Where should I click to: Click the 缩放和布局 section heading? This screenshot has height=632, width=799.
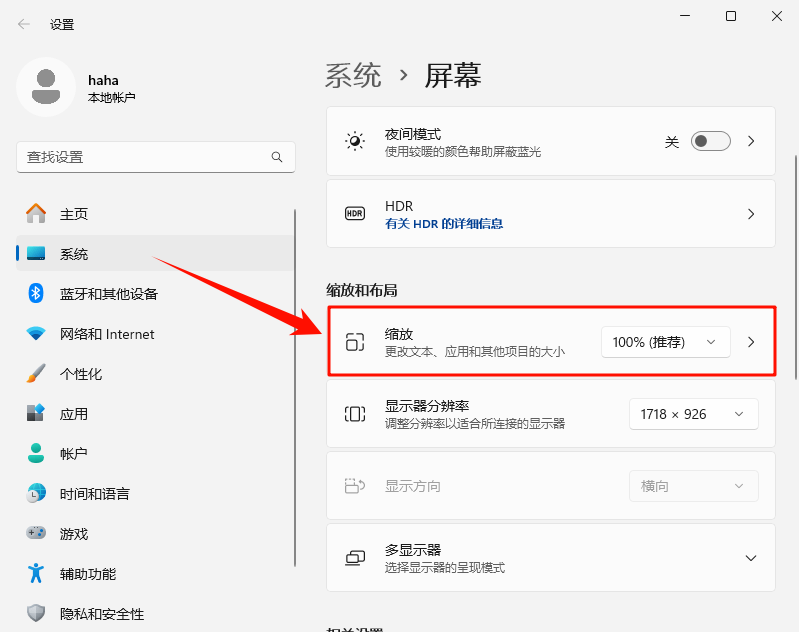coord(361,290)
